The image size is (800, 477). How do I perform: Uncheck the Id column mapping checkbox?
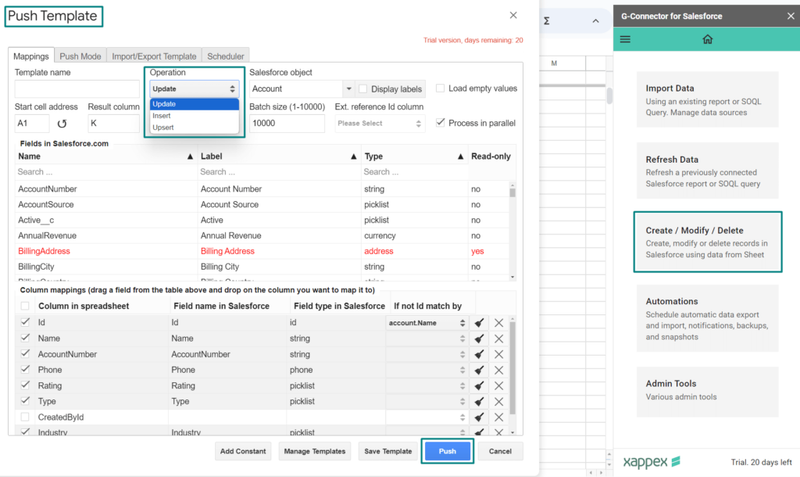tap(24, 322)
